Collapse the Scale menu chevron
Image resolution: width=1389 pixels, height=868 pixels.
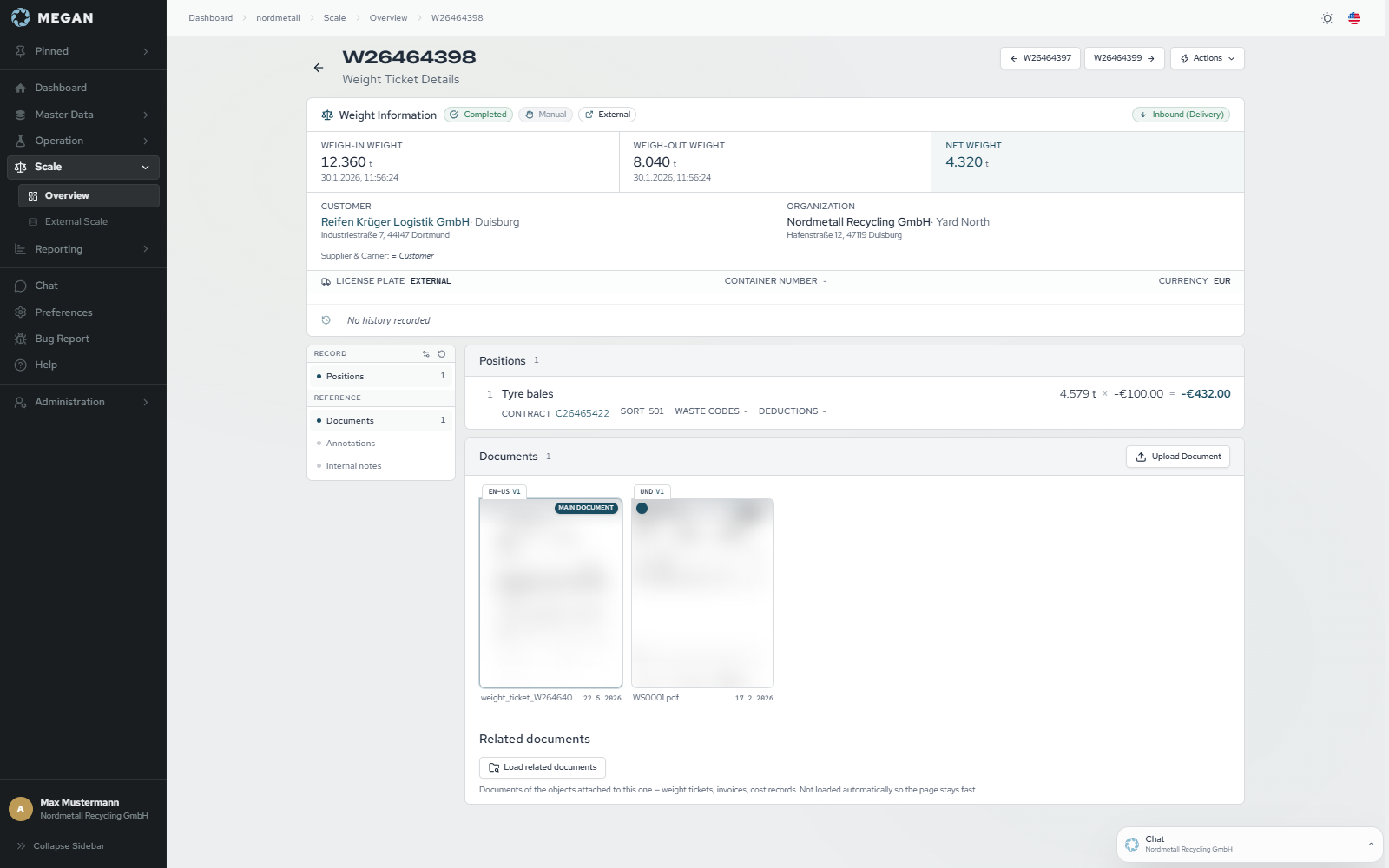click(146, 167)
